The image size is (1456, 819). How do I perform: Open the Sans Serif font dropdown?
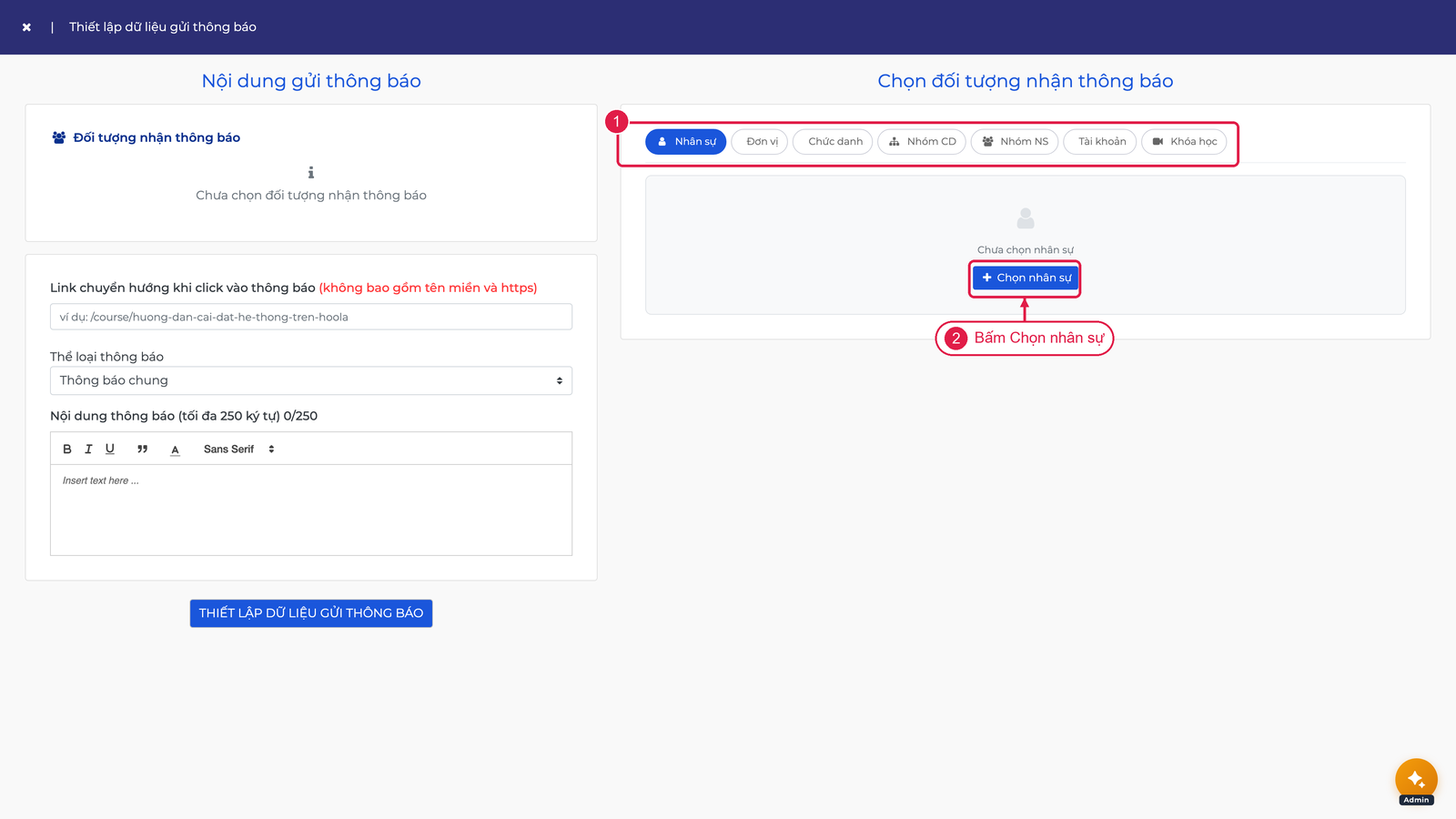pos(239,450)
